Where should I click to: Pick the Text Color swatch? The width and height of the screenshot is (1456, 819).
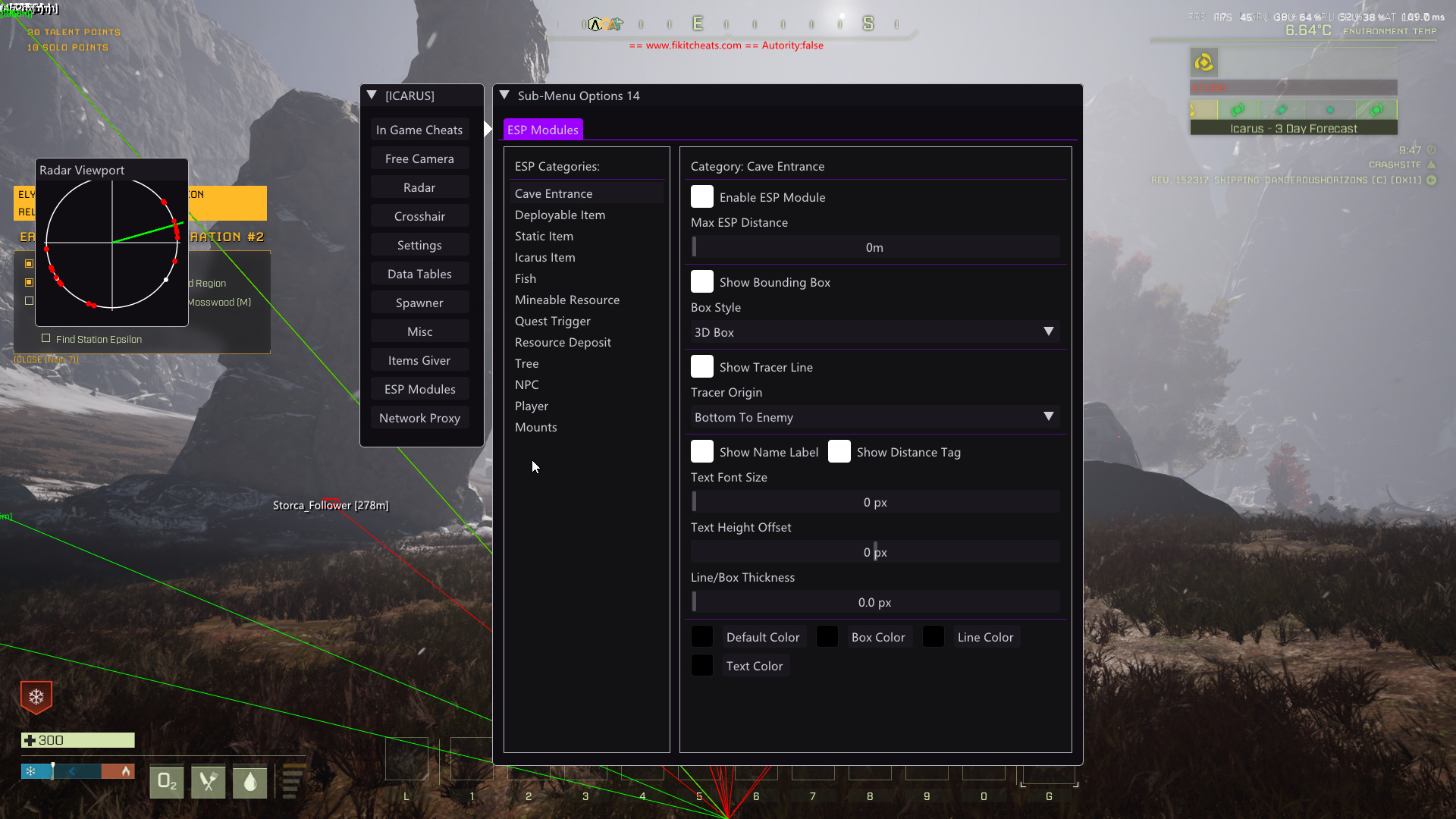[702, 666]
